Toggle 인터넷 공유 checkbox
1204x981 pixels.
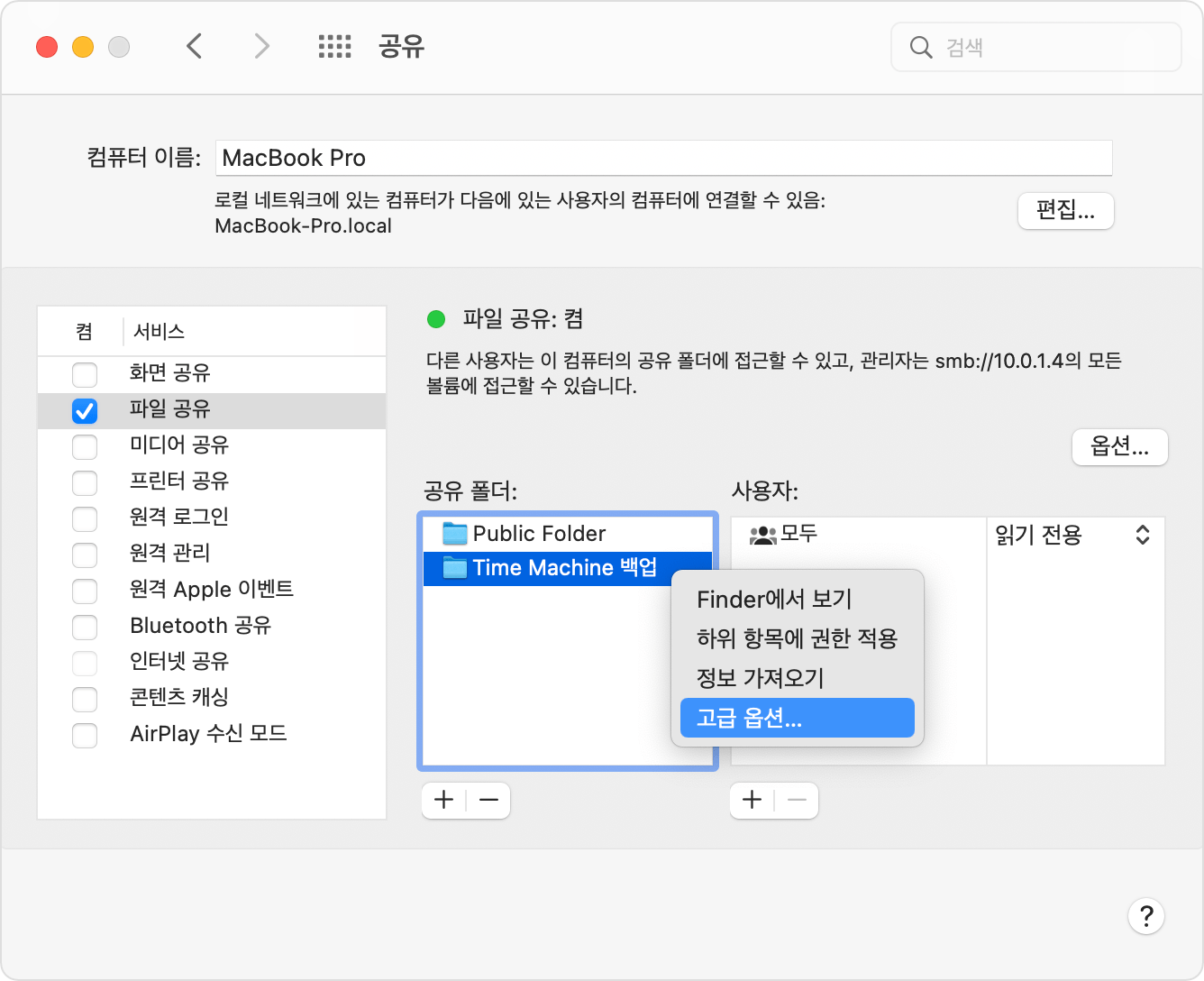[85, 663]
